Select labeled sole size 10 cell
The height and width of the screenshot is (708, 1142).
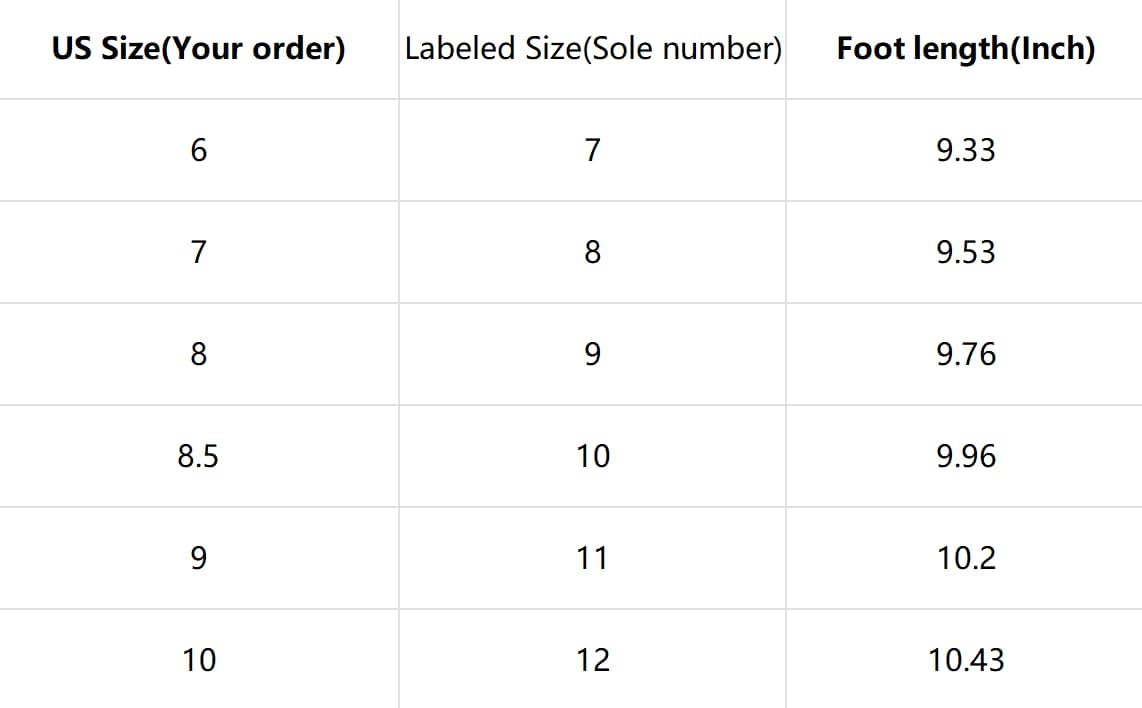(592, 456)
